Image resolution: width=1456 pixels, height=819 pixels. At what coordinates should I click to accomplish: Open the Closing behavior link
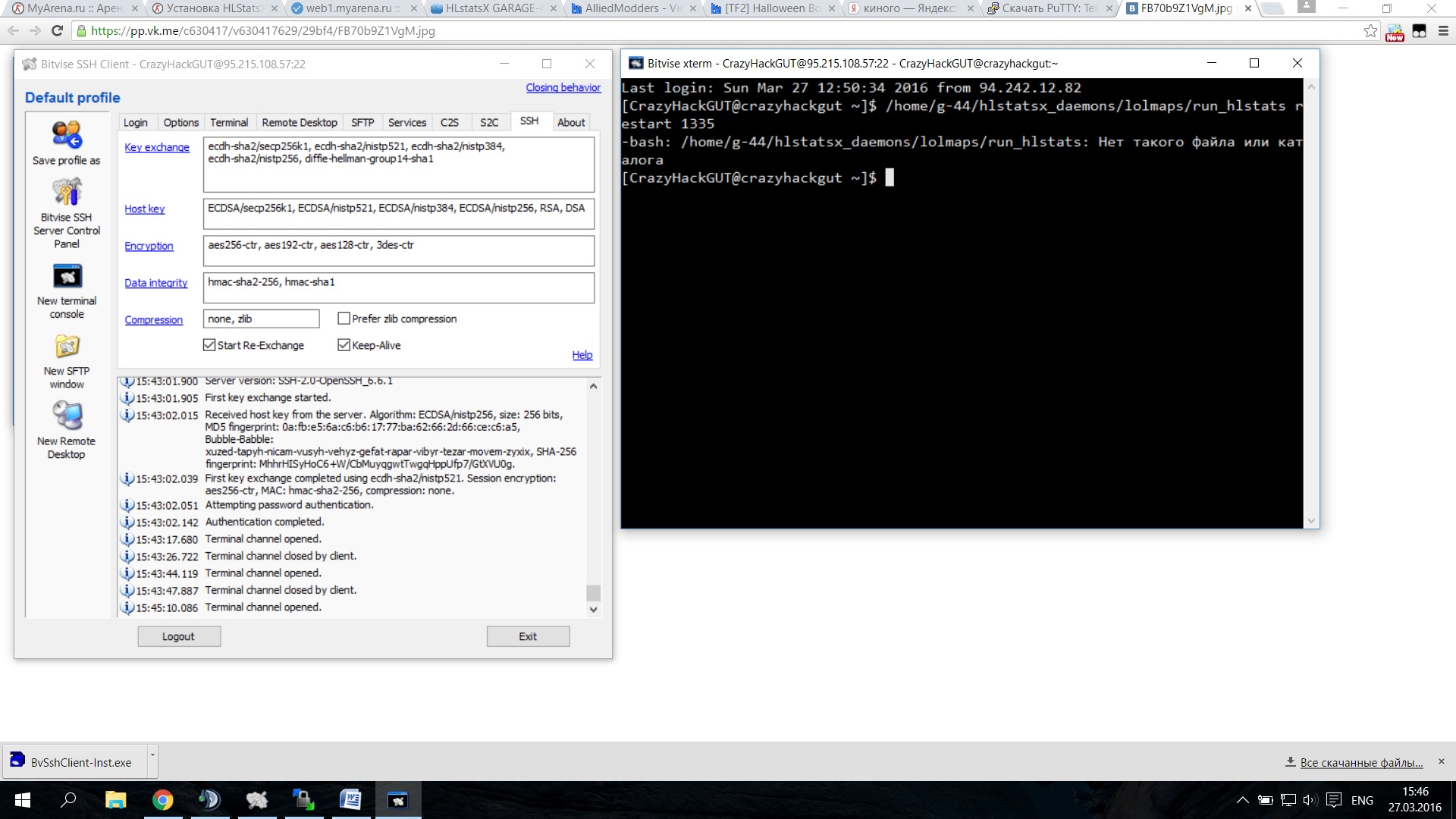click(563, 87)
